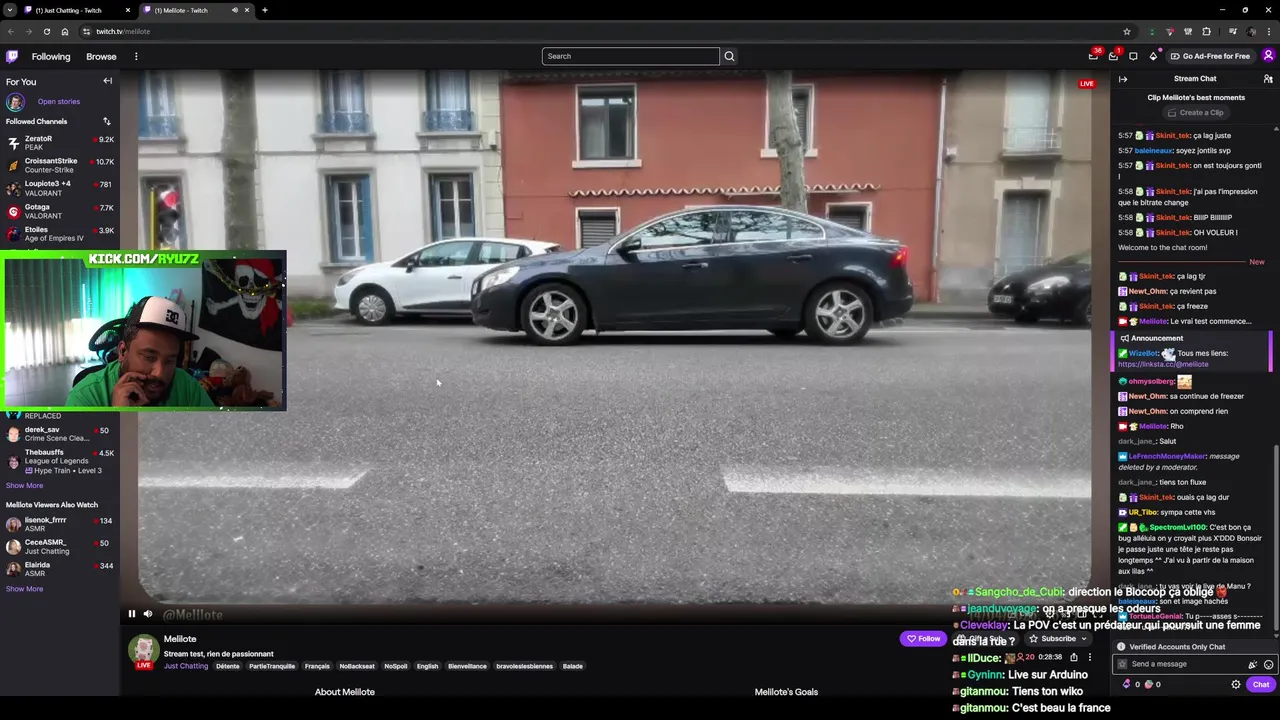The width and height of the screenshot is (1280, 720).
Task: Open a new browser tab
Action: [x=265, y=10]
